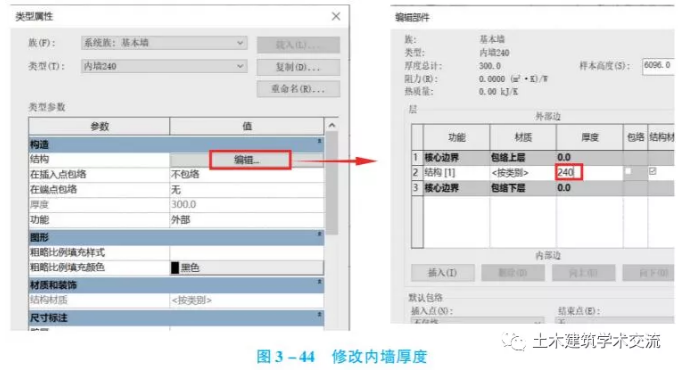Click the 复制(D)... button
This screenshot has width=683, height=372.
pos(298,67)
